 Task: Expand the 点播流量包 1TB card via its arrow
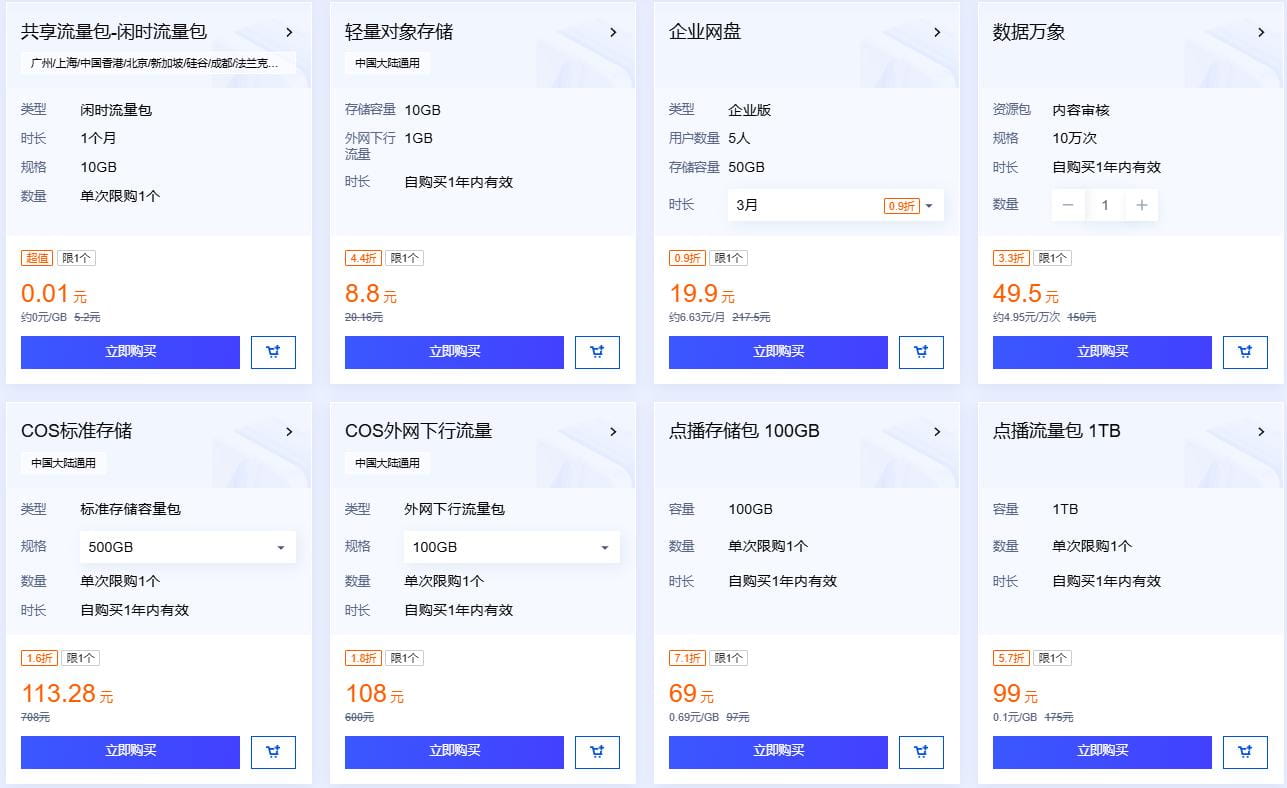click(1262, 431)
